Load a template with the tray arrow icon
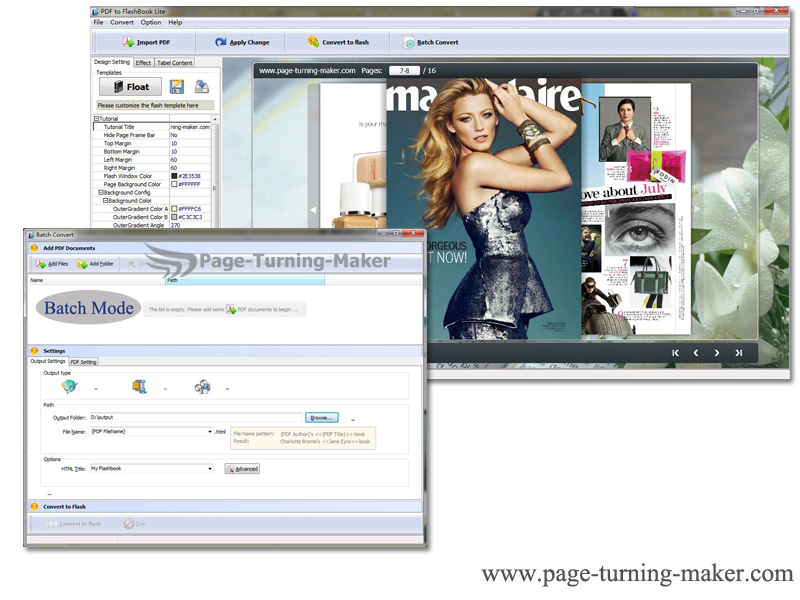The image size is (800, 600). tap(202, 86)
